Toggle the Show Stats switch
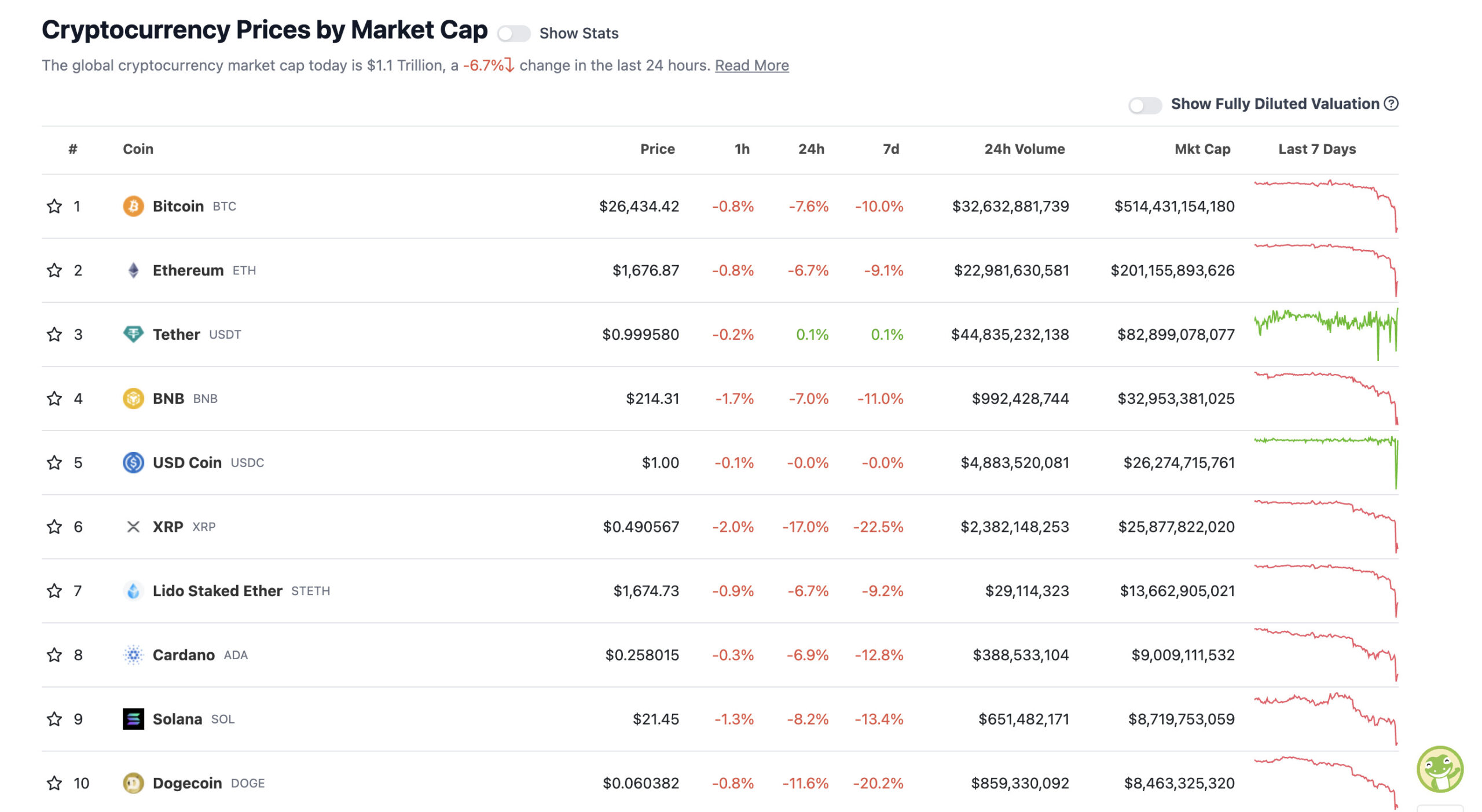 (513, 34)
